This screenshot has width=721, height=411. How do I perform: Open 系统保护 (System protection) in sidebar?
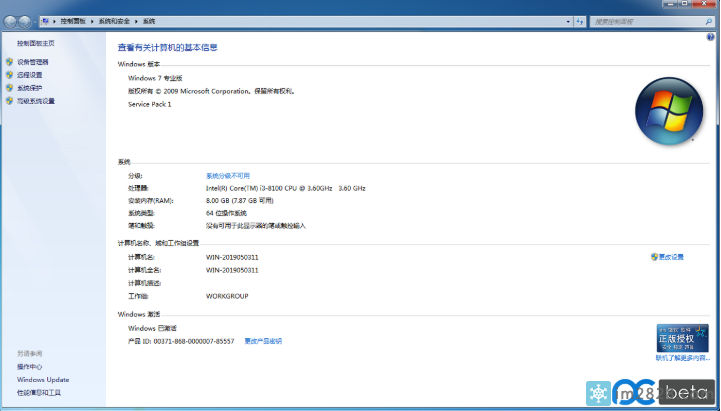point(29,88)
